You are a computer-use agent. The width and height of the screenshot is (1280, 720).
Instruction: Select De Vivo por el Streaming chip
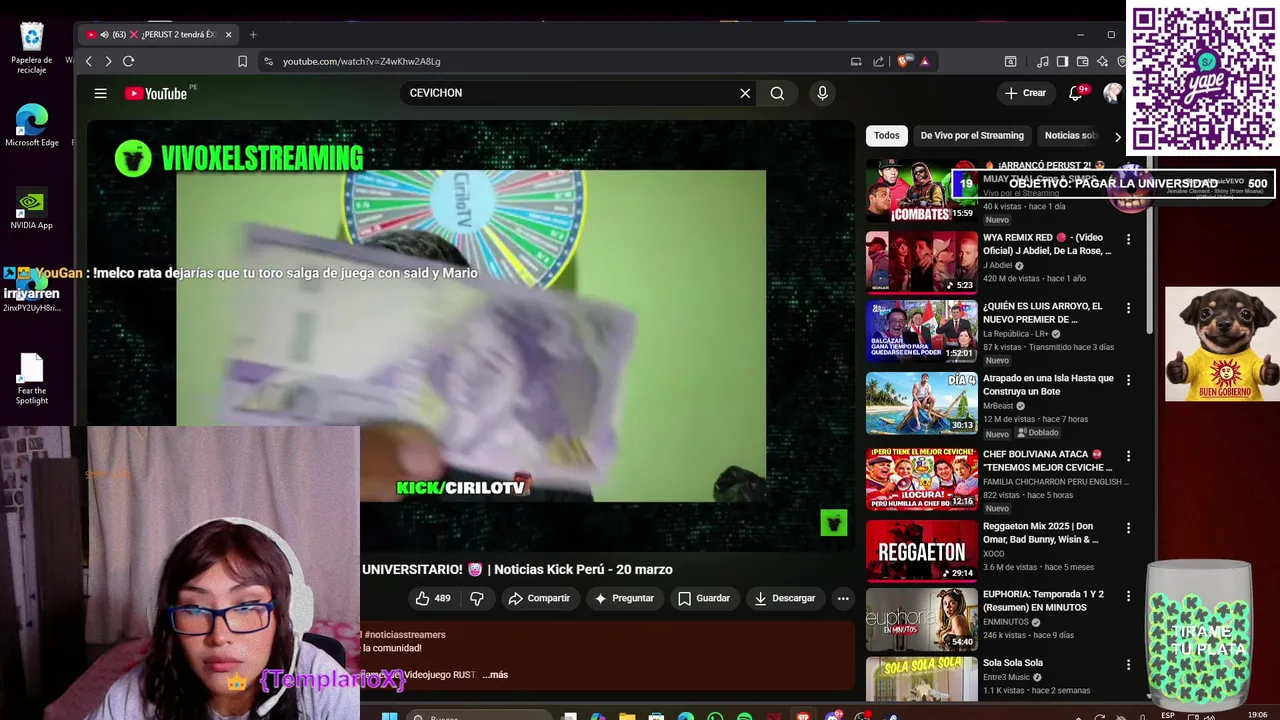[x=972, y=135]
